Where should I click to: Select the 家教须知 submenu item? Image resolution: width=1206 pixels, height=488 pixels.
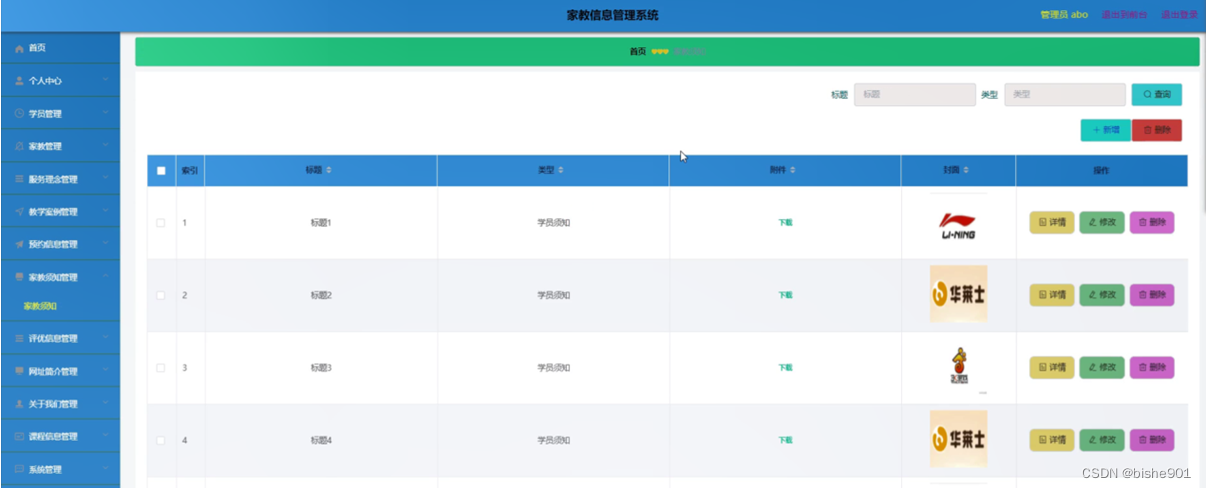click(41, 306)
